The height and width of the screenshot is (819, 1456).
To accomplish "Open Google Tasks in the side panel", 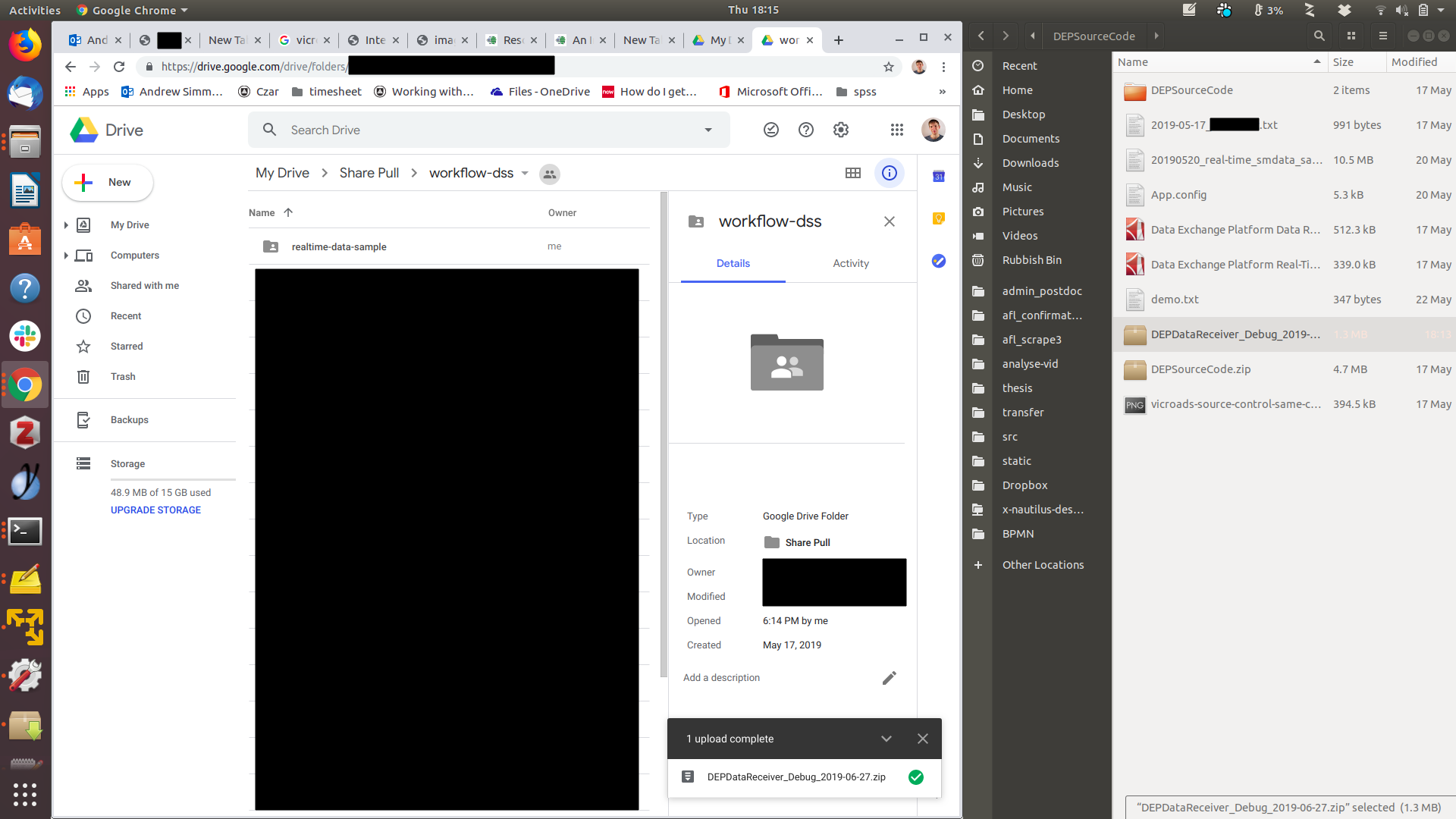I will 938,261.
